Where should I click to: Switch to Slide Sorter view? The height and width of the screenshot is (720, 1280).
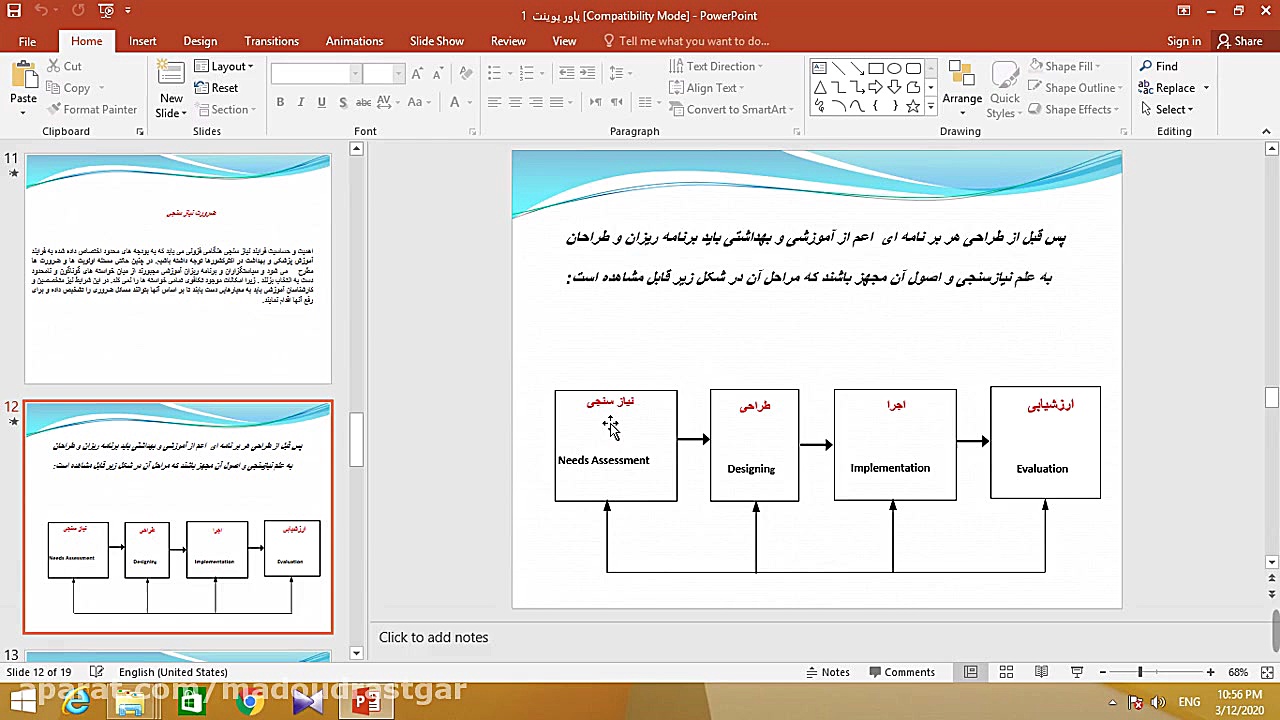[x=1006, y=672]
